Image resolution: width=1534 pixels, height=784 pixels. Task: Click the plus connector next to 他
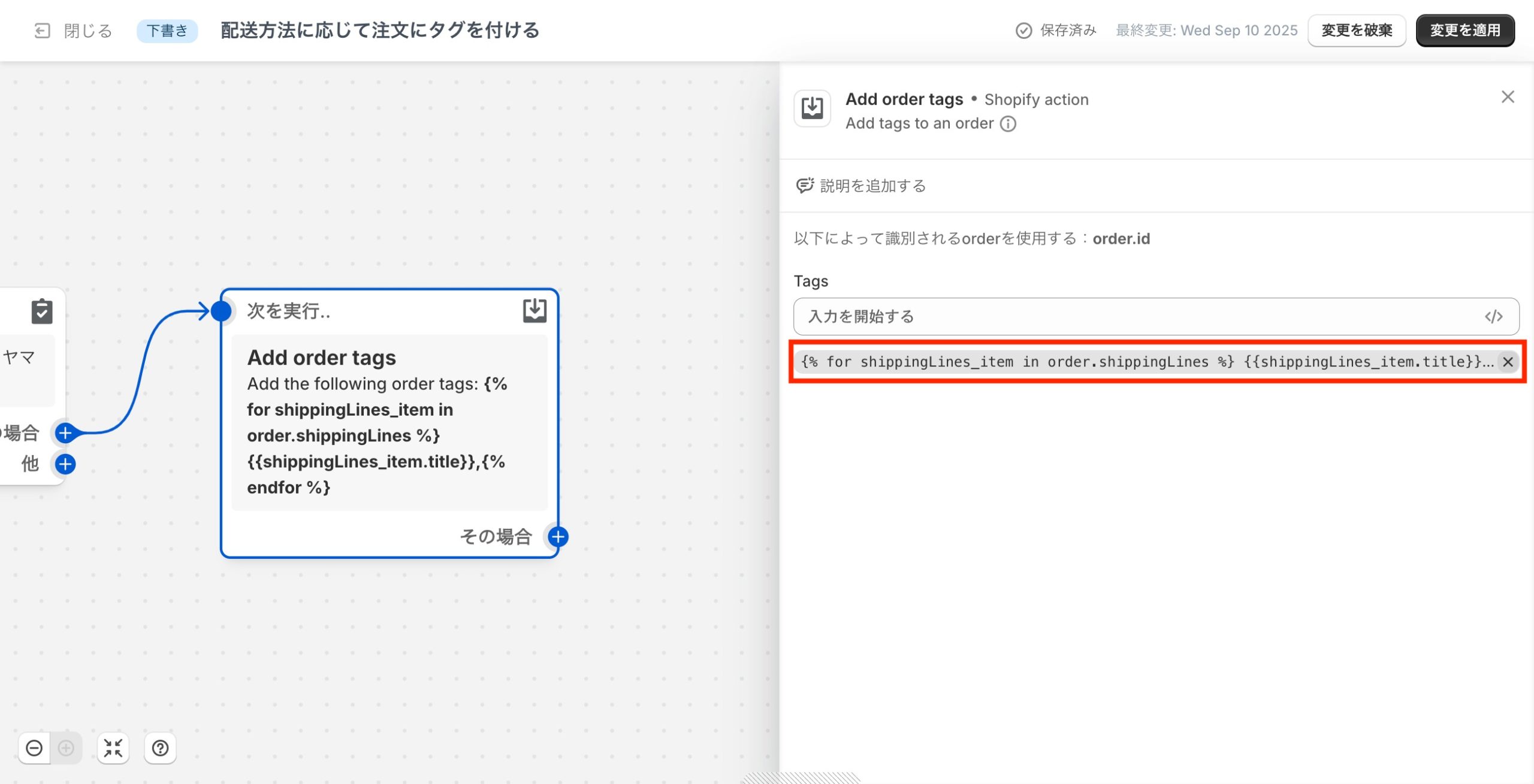pos(65,464)
